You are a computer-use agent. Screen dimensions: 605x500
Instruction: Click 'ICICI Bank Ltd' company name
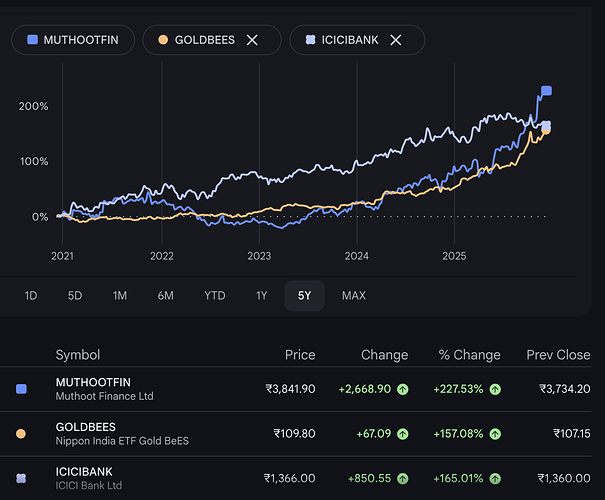coord(89,485)
